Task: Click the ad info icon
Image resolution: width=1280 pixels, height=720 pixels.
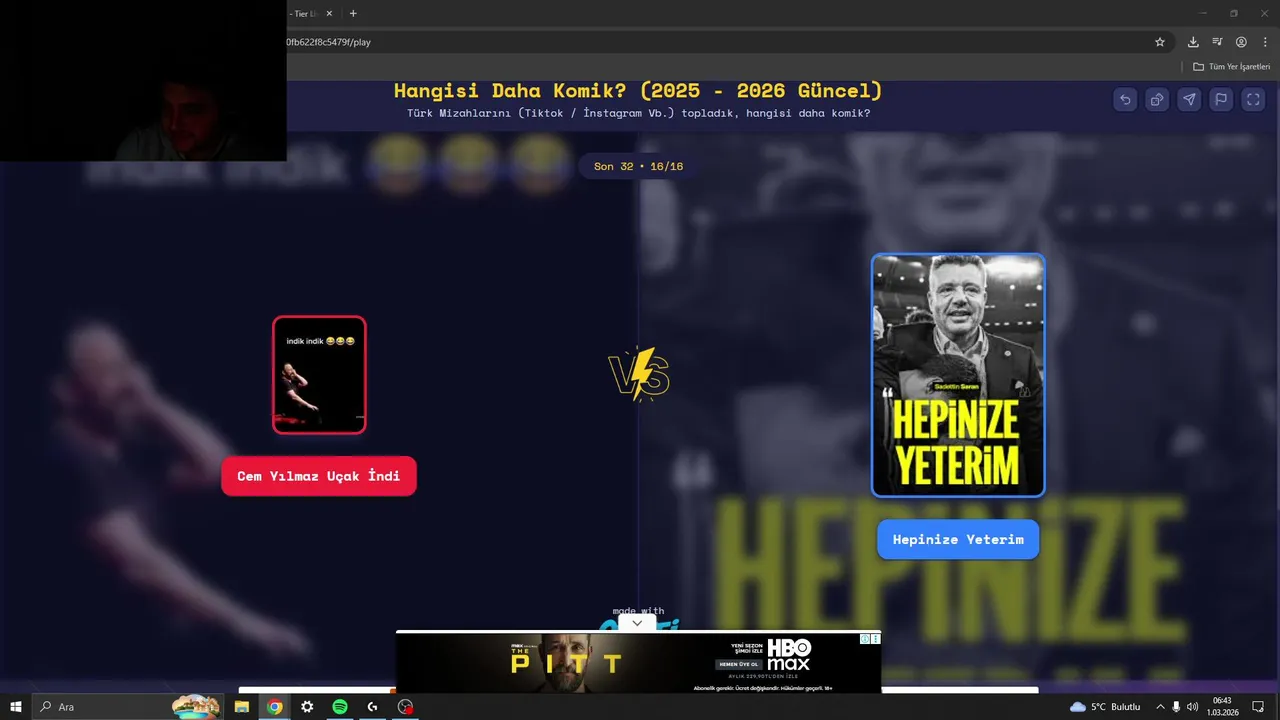Action: coord(866,639)
